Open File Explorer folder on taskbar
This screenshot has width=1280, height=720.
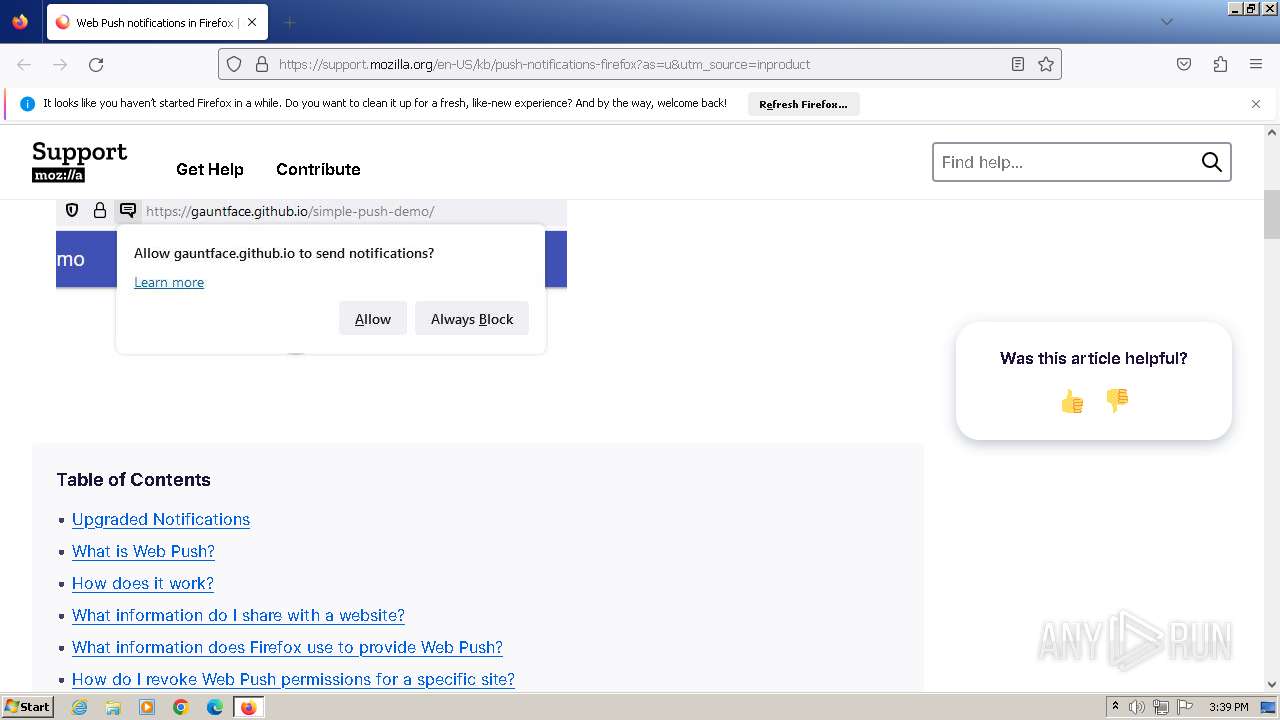[113, 707]
